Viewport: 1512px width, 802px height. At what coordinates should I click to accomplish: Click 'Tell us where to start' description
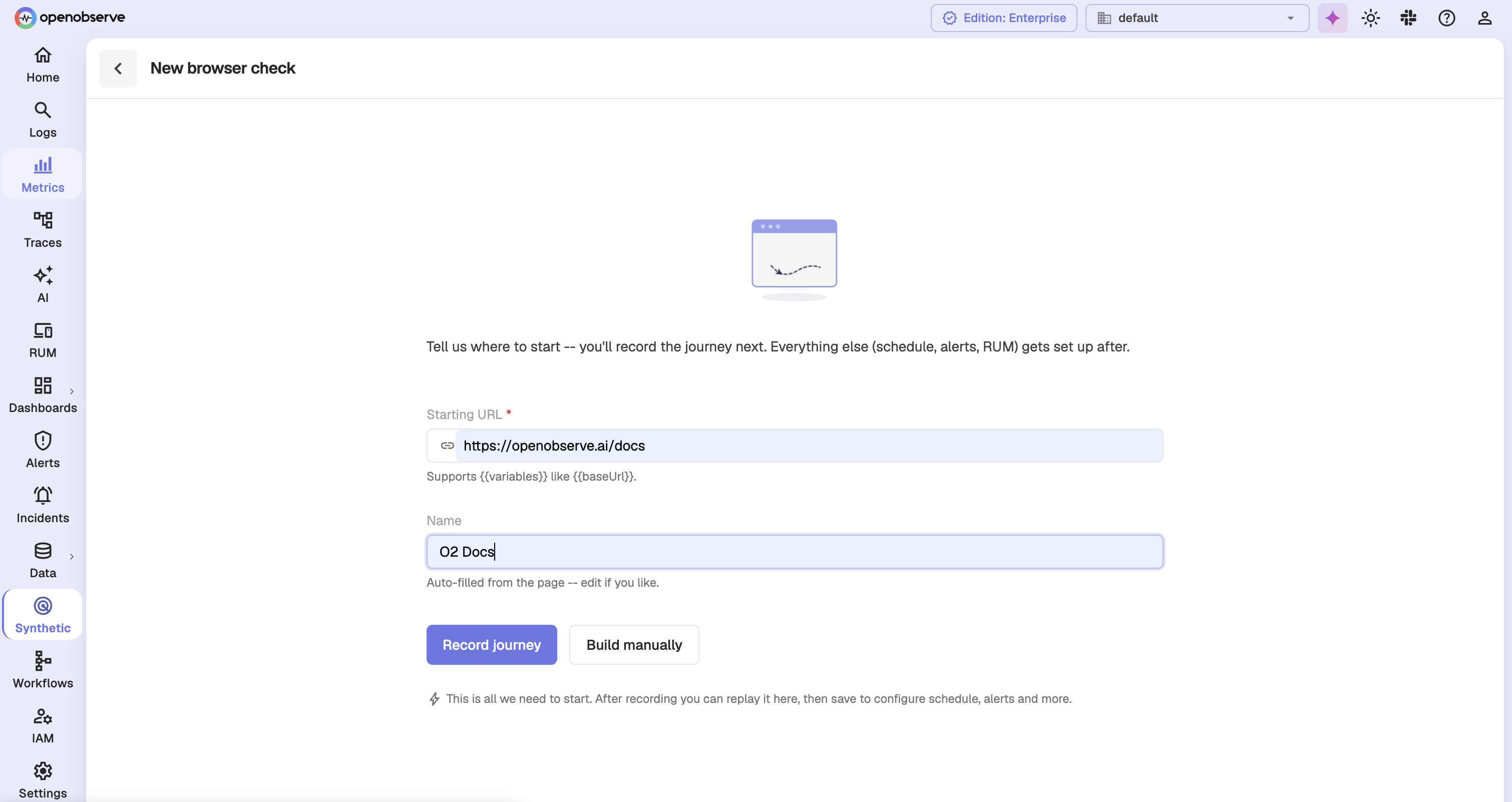[x=778, y=346]
